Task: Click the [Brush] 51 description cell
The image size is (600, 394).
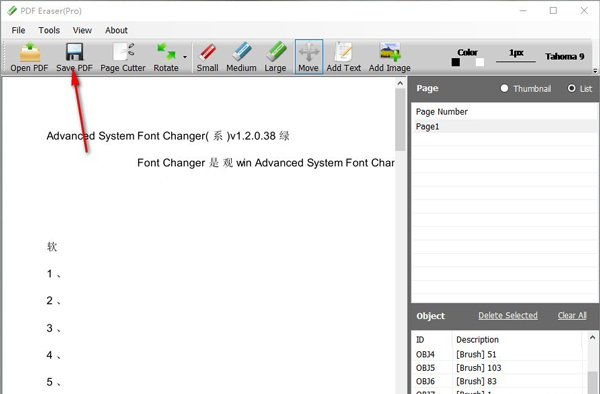Action: pos(476,354)
